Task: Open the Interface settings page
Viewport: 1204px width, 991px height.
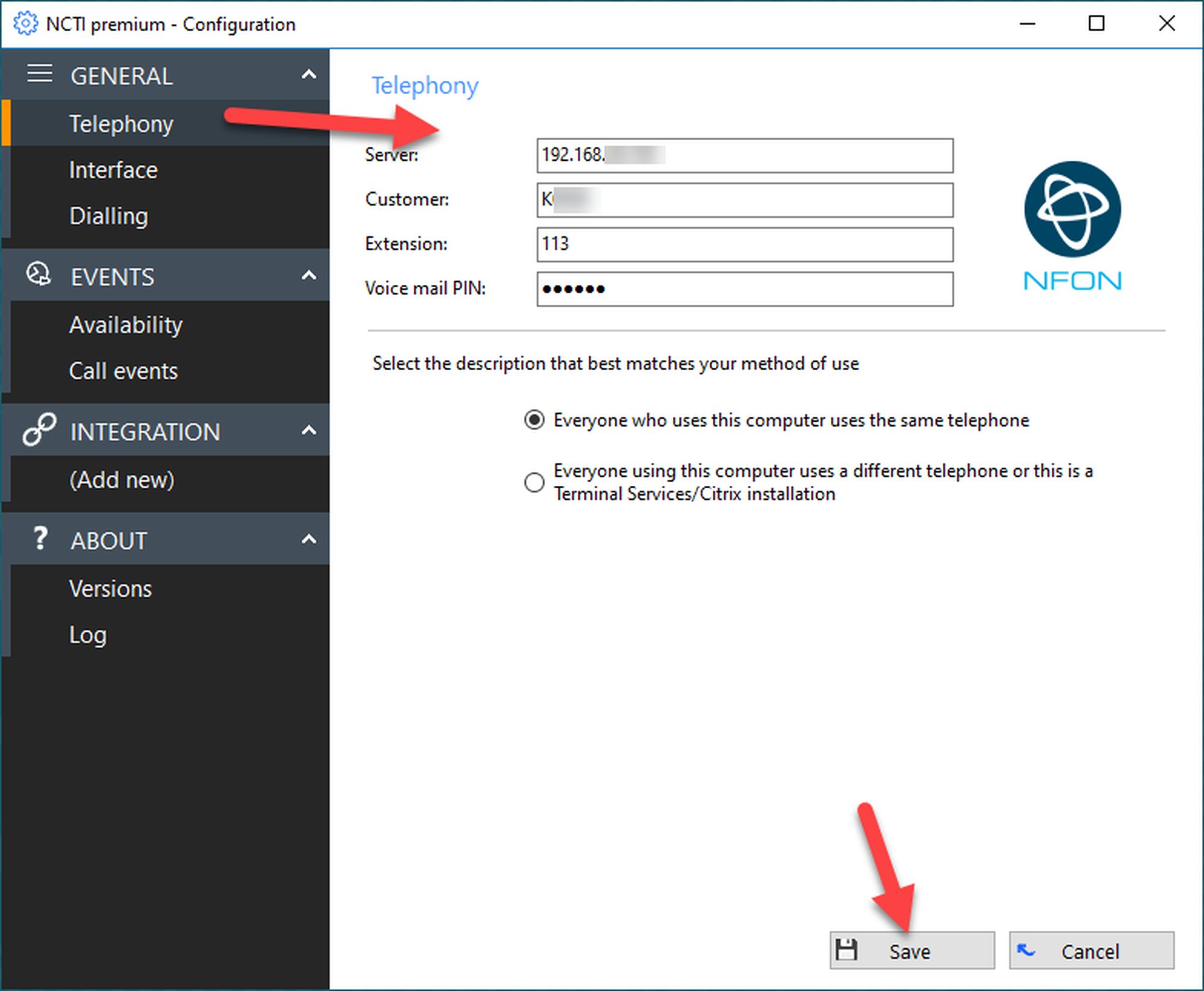Action: point(113,170)
